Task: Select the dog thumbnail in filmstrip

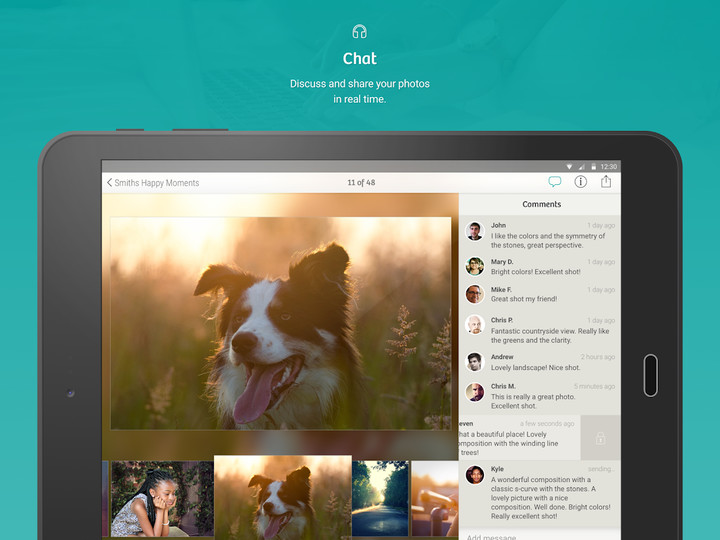Action: [283, 497]
